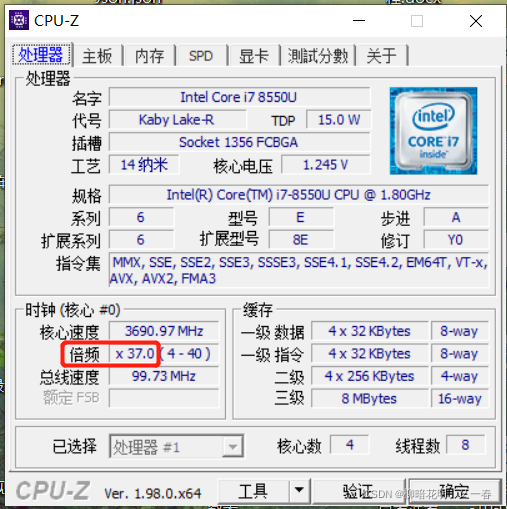Open the SPD tab

click(201, 55)
